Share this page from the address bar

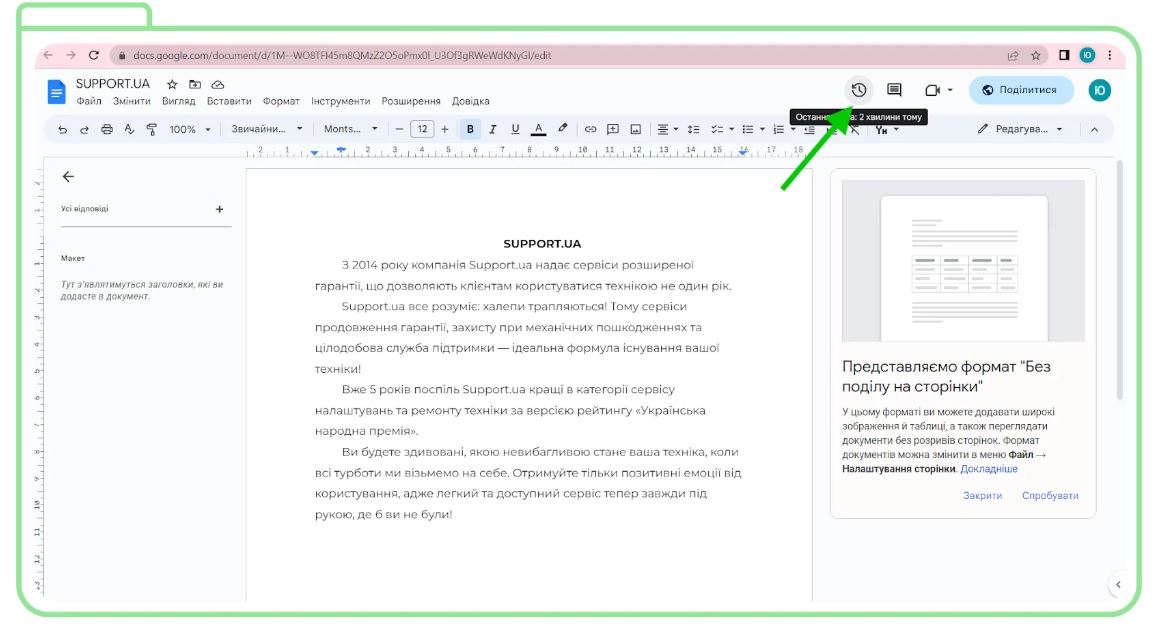[x=1013, y=55]
